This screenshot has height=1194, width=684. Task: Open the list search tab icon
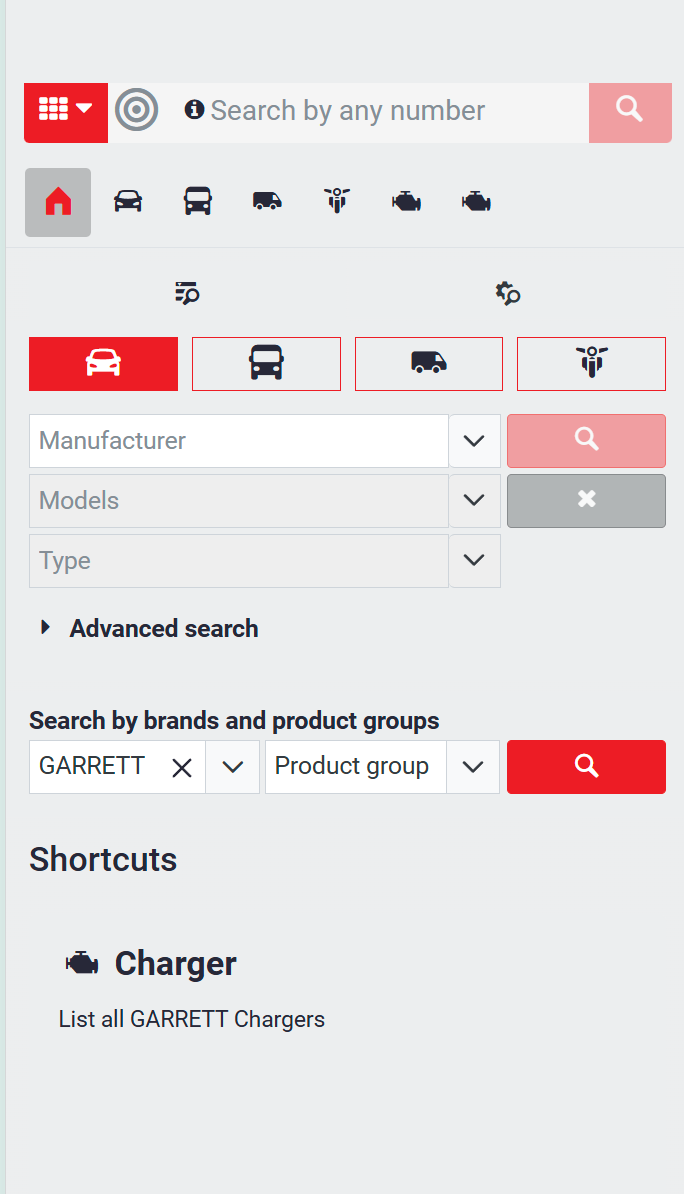pyautogui.click(x=187, y=293)
